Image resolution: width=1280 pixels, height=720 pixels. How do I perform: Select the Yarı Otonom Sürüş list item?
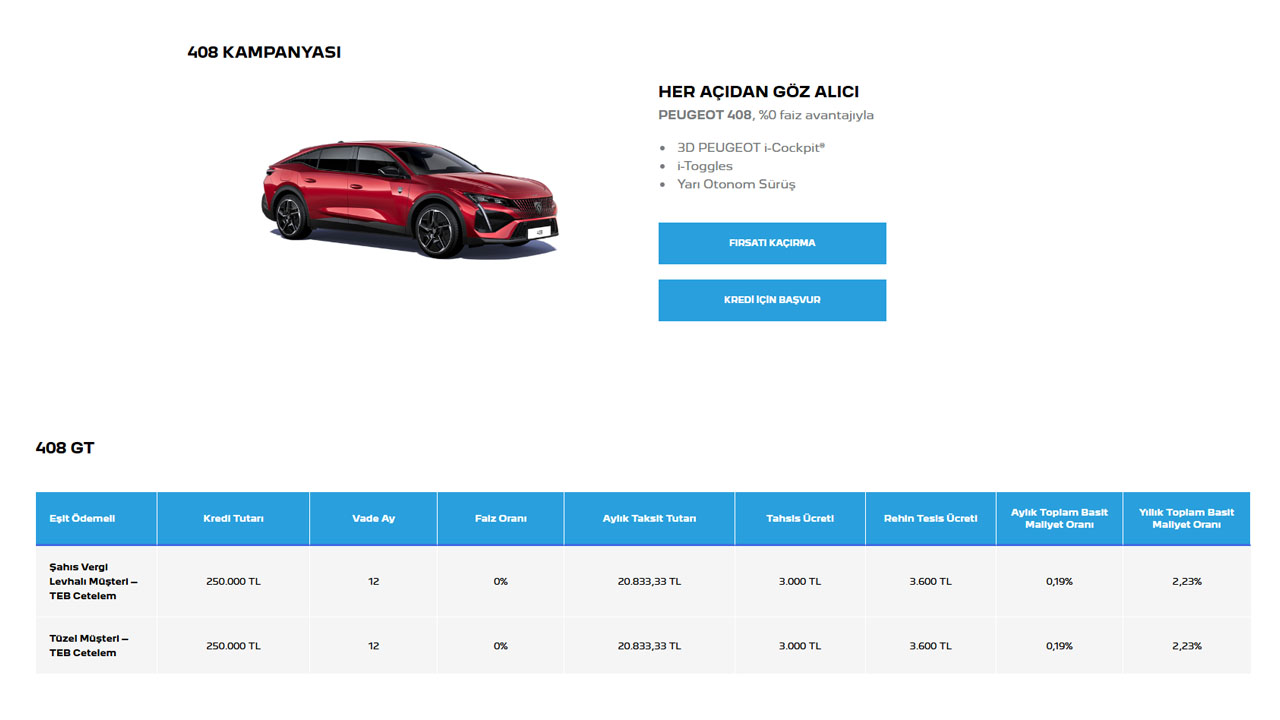click(x=736, y=184)
